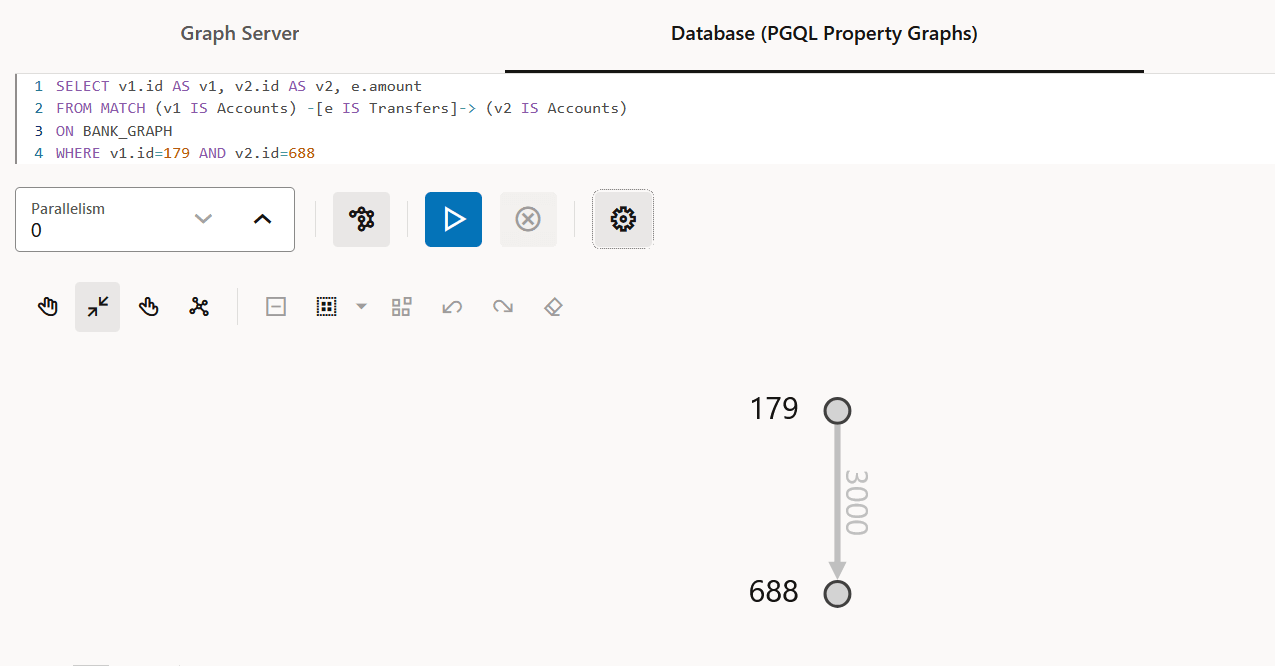This screenshot has height=666, width=1275.
Task: Click the undo arrow icon
Action: [452, 307]
